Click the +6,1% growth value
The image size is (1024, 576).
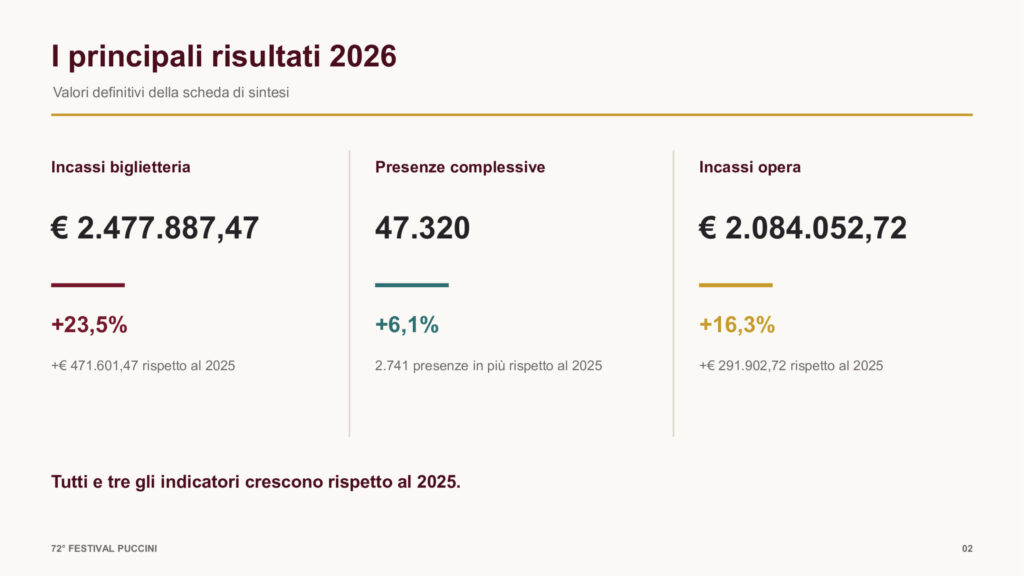tap(407, 325)
